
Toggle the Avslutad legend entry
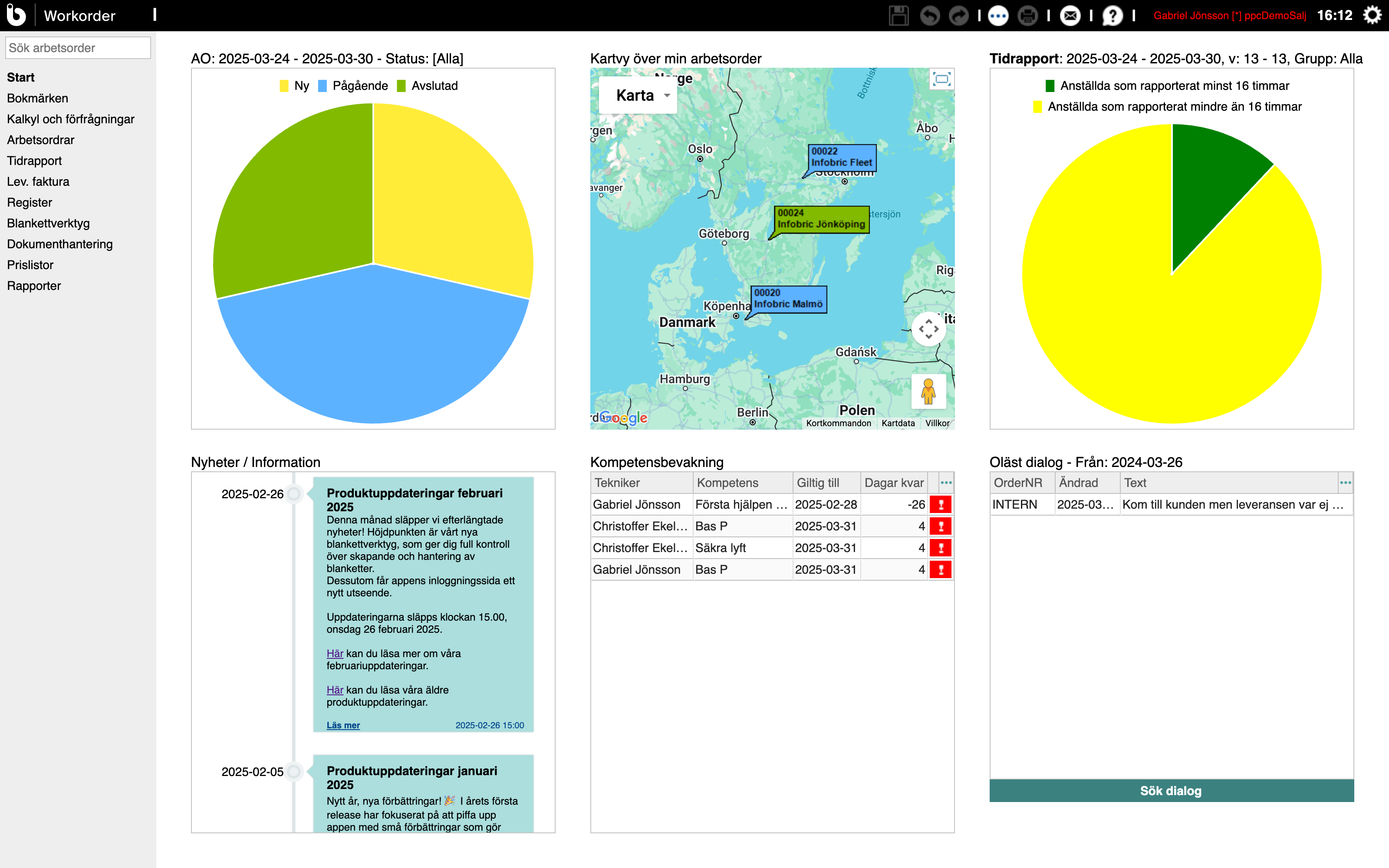coord(434,86)
